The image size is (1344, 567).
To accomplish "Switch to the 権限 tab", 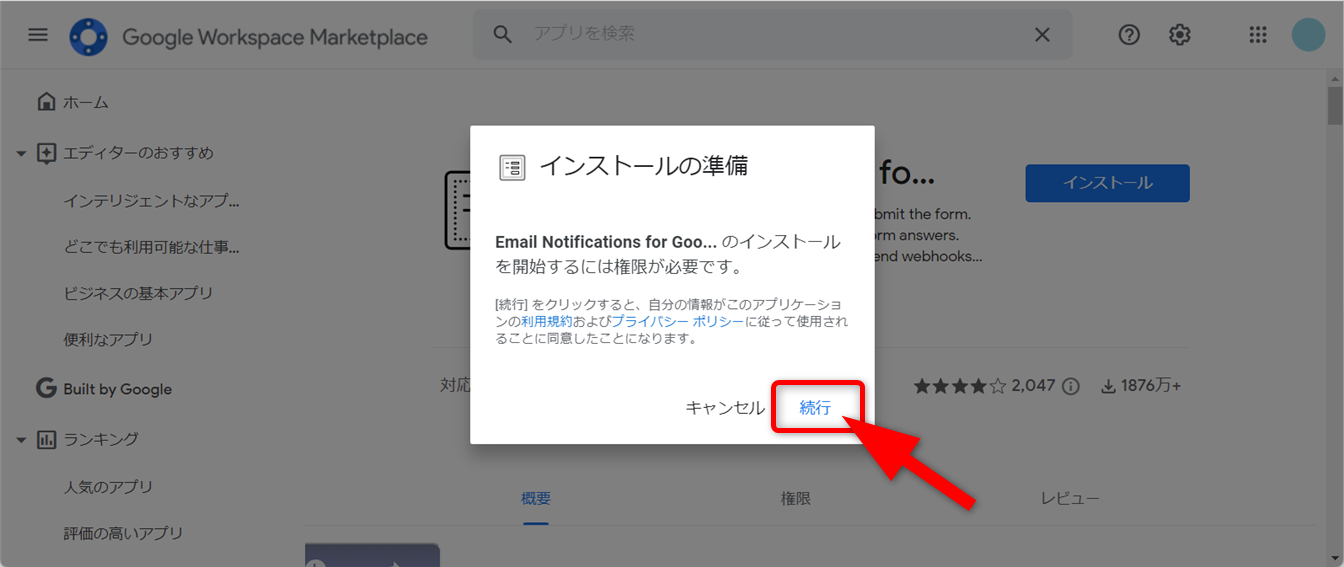I will (795, 499).
